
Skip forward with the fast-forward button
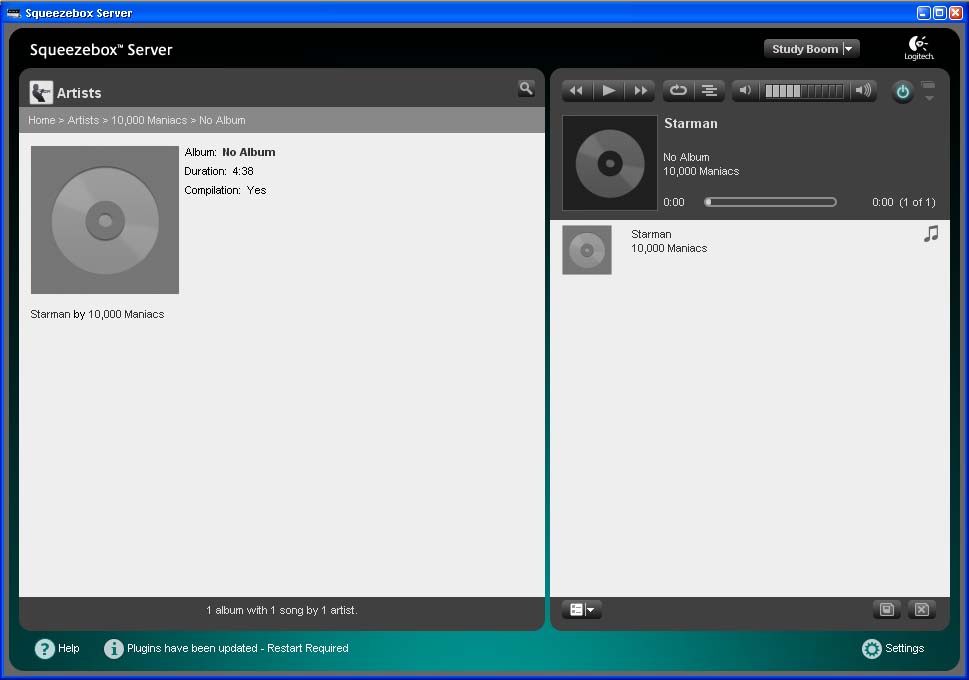click(640, 91)
